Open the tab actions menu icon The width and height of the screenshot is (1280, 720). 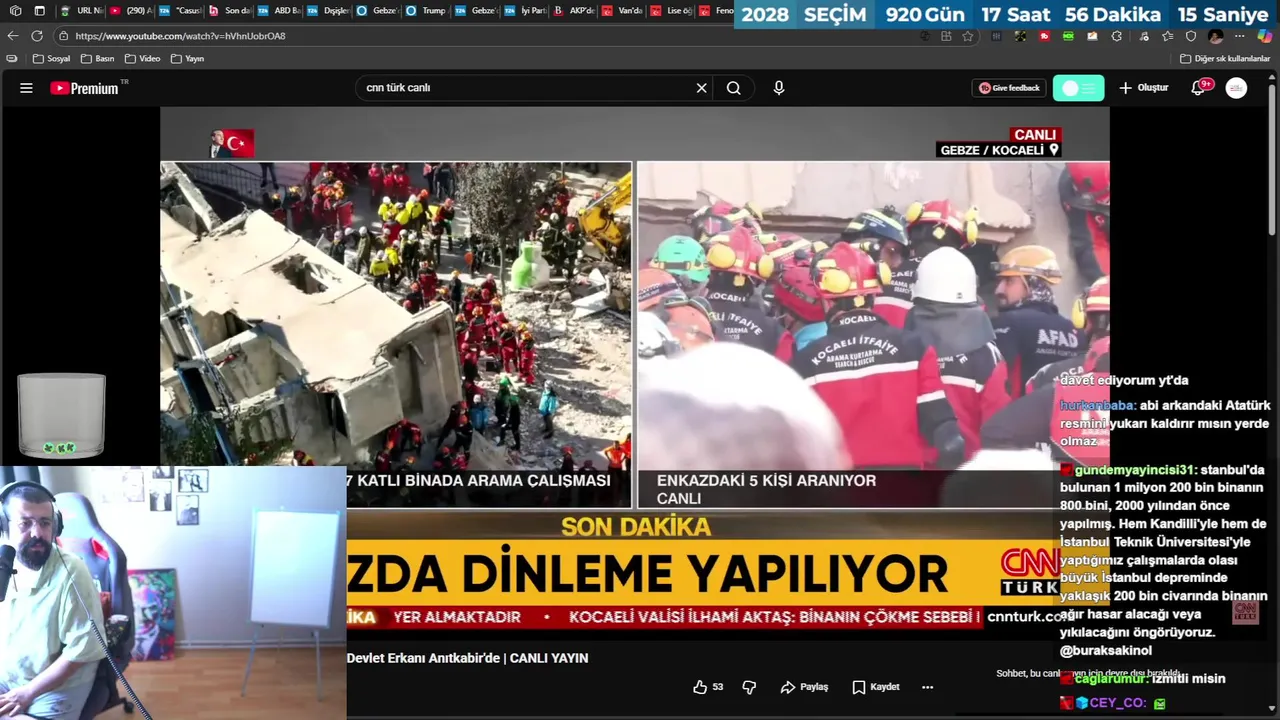[x=40, y=11]
